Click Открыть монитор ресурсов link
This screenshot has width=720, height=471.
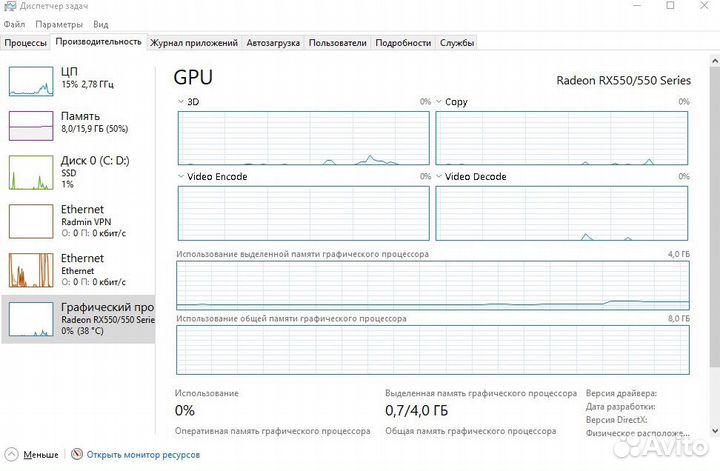tap(143, 454)
